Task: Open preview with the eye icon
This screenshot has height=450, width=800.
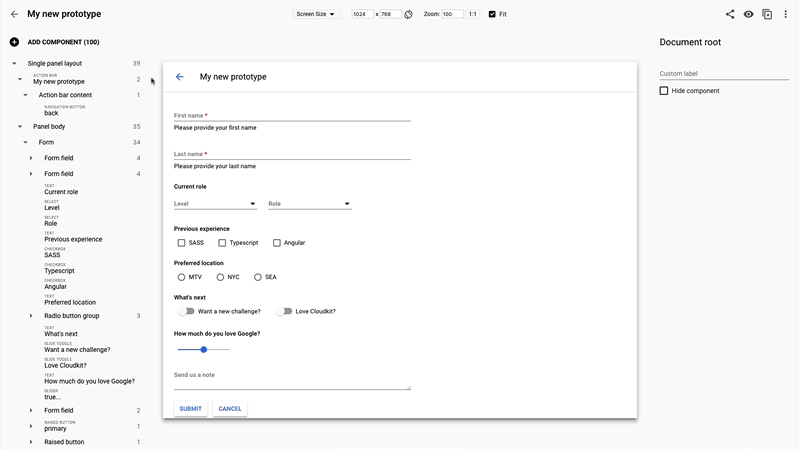Action: (748, 14)
